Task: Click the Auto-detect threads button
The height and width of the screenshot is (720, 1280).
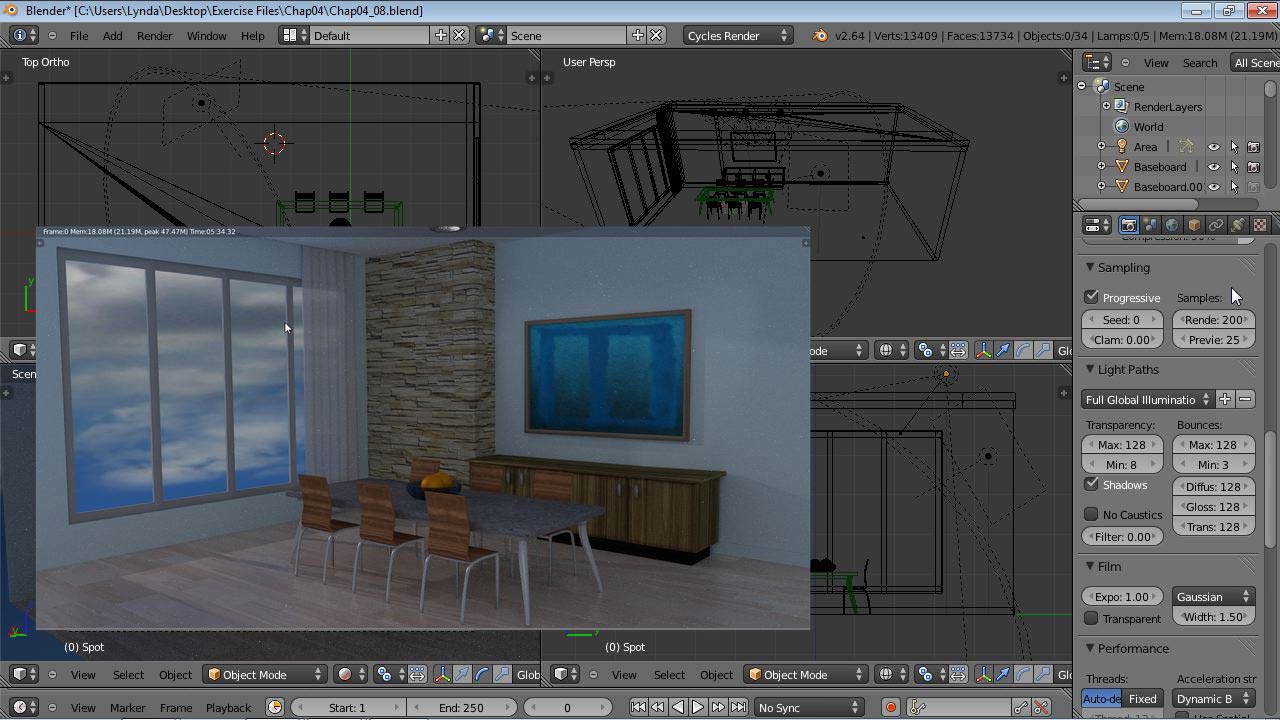Action: click(1100, 698)
